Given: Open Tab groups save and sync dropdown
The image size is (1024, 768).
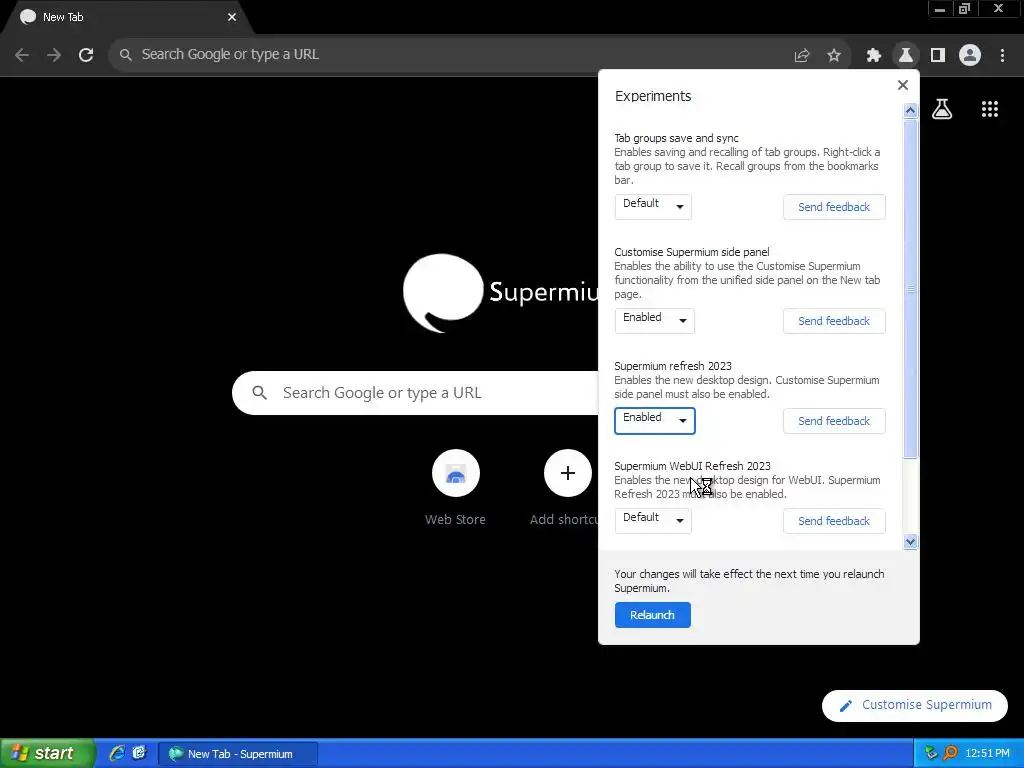Looking at the screenshot, I should (x=653, y=207).
